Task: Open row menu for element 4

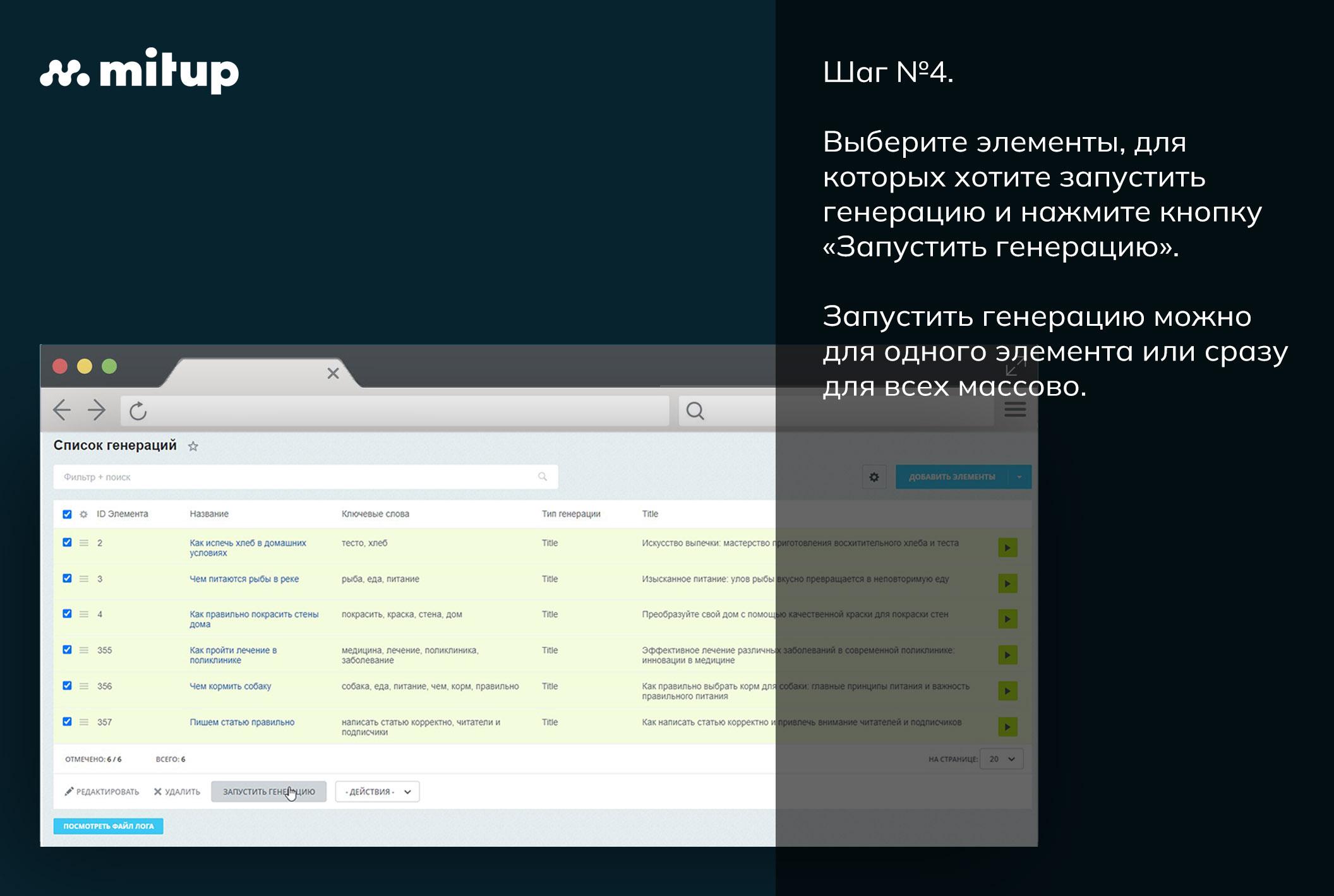Action: 83,614
